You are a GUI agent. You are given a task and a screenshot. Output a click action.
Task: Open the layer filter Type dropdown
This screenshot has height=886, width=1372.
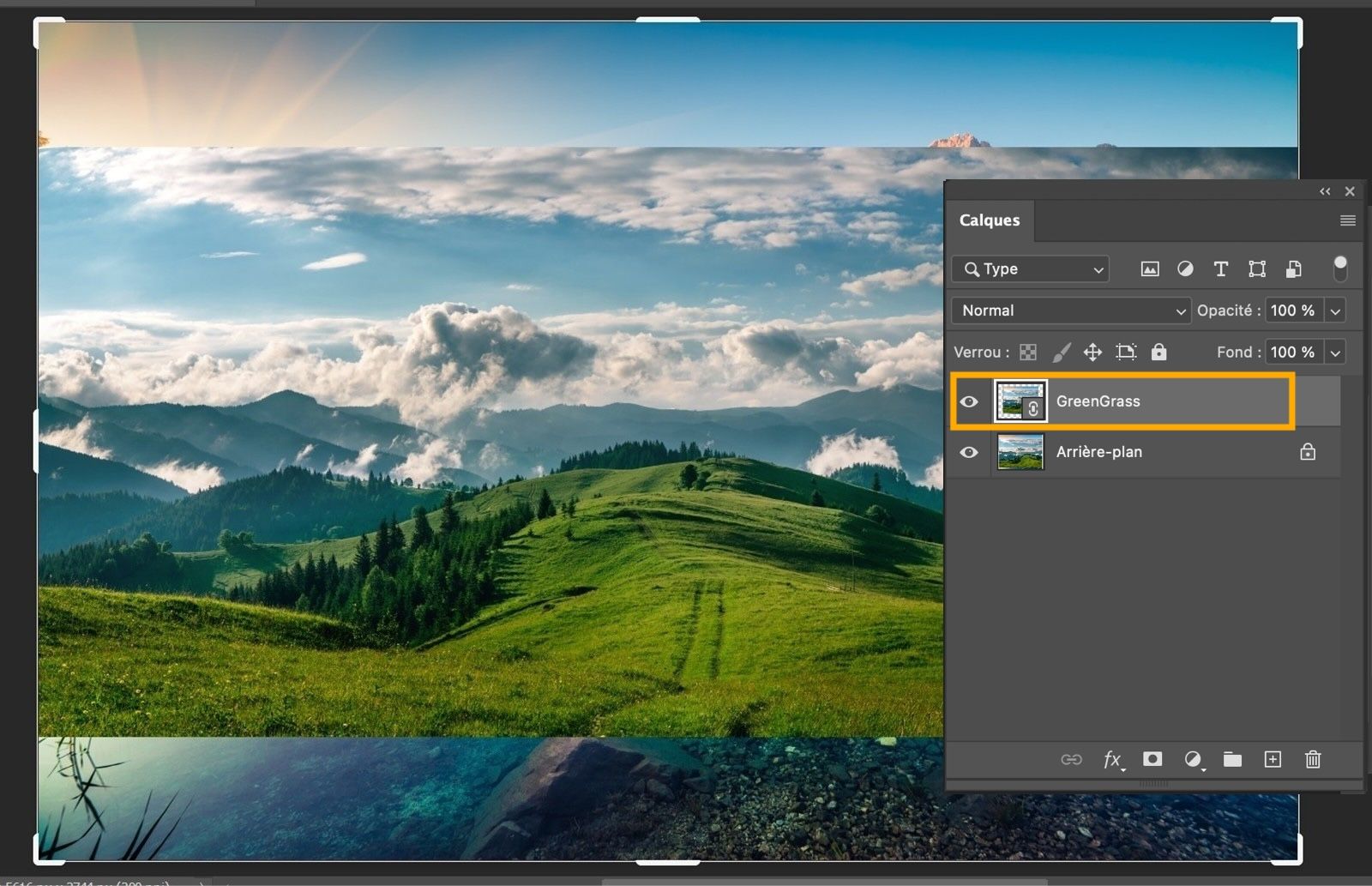(x=1029, y=268)
